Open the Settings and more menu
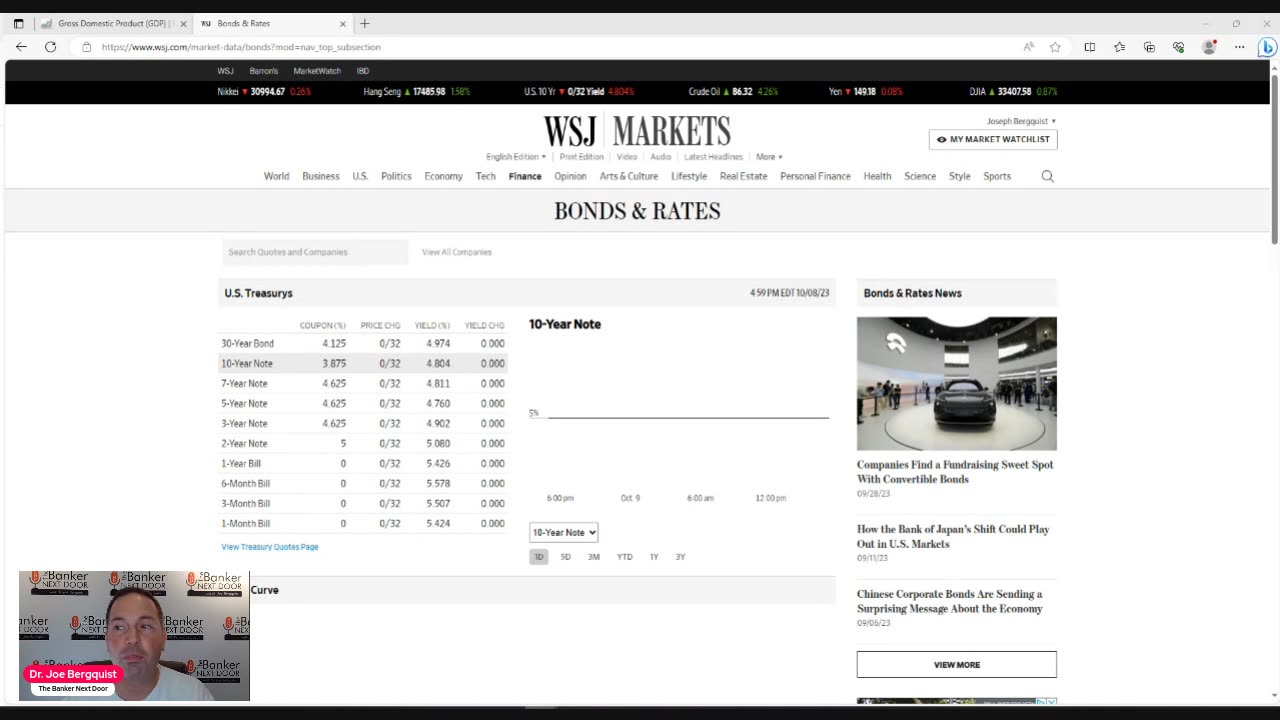 (1239, 47)
